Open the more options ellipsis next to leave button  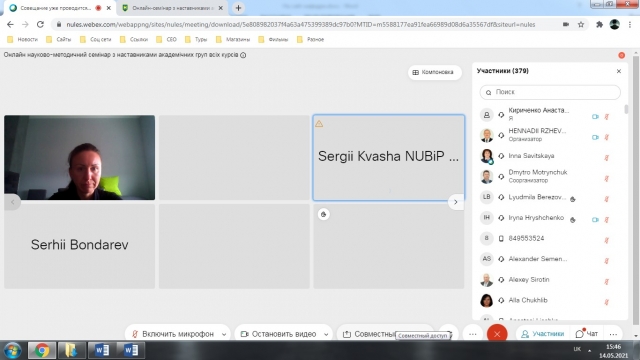pos(473,334)
